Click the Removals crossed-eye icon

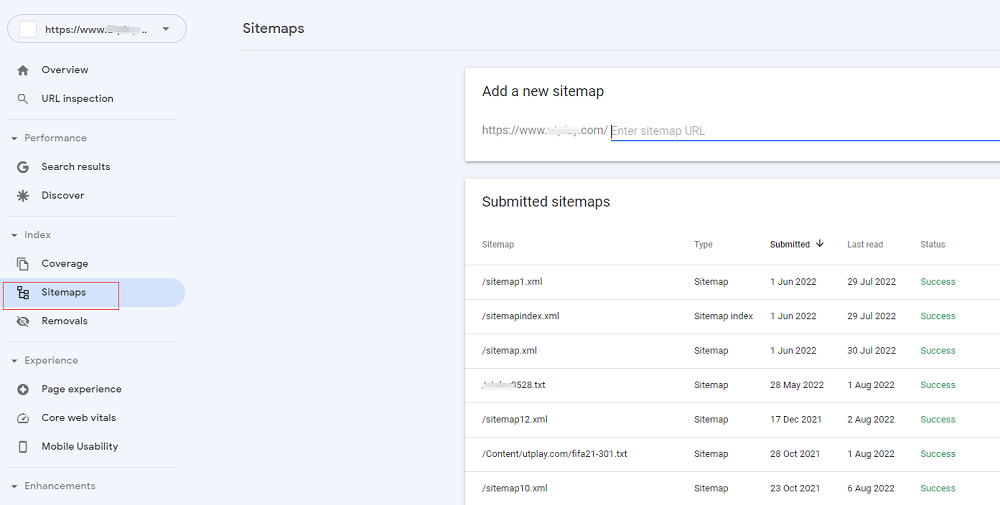click(23, 321)
